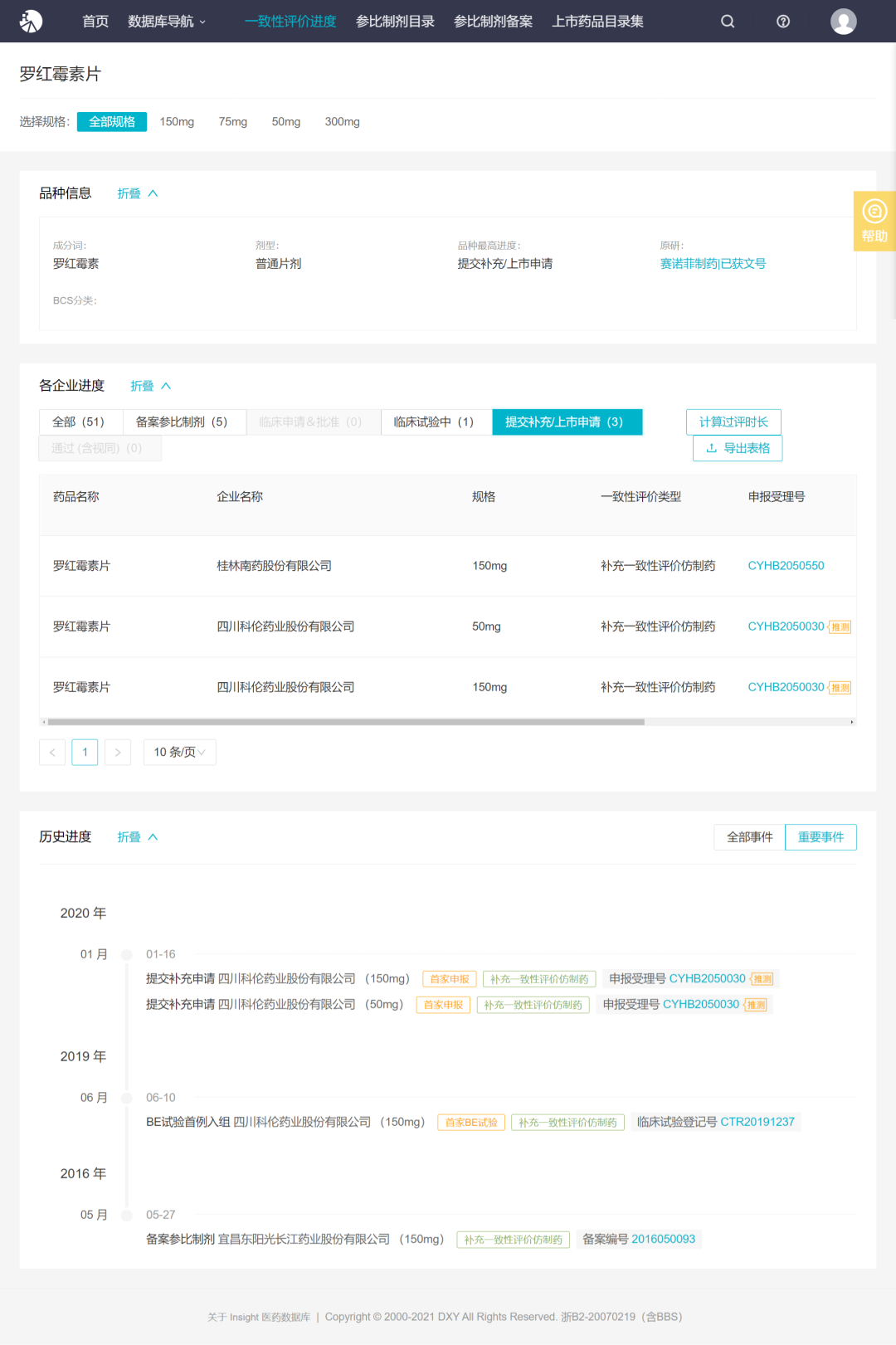Screen dimensions: 896x1345
Task: Open CTR20191237 clinical trial link
Action: click(757, 1122)
